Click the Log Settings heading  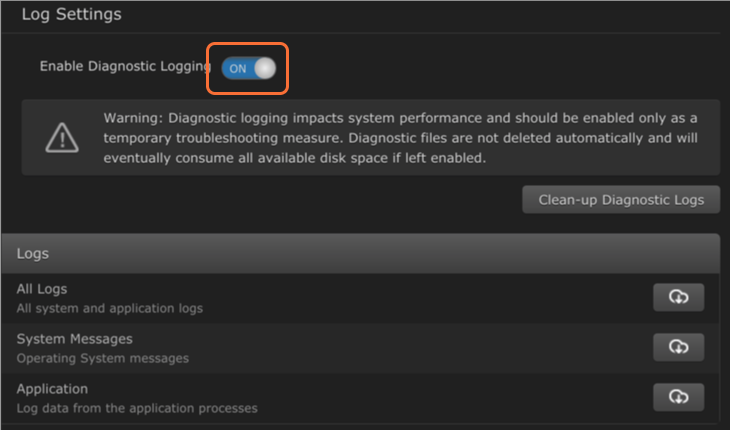(71, 15)
